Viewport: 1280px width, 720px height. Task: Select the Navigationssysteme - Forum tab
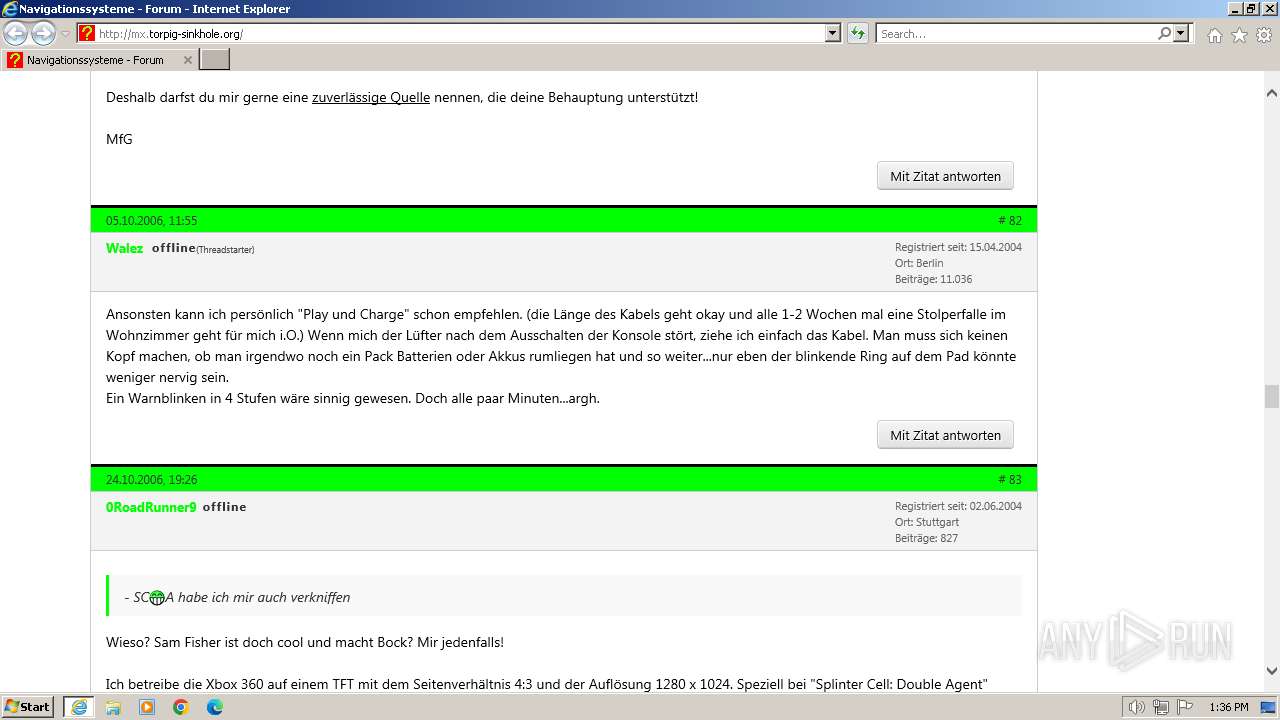[x=100, y=60]
